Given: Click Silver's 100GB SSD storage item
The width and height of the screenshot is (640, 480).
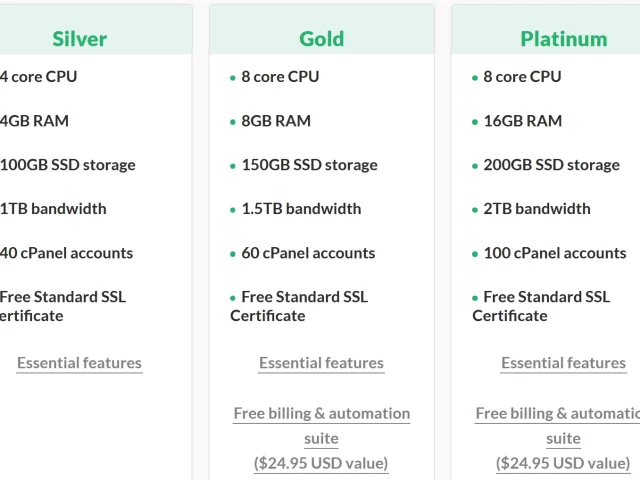Looking at the screenshot, I should coord(67,165).
